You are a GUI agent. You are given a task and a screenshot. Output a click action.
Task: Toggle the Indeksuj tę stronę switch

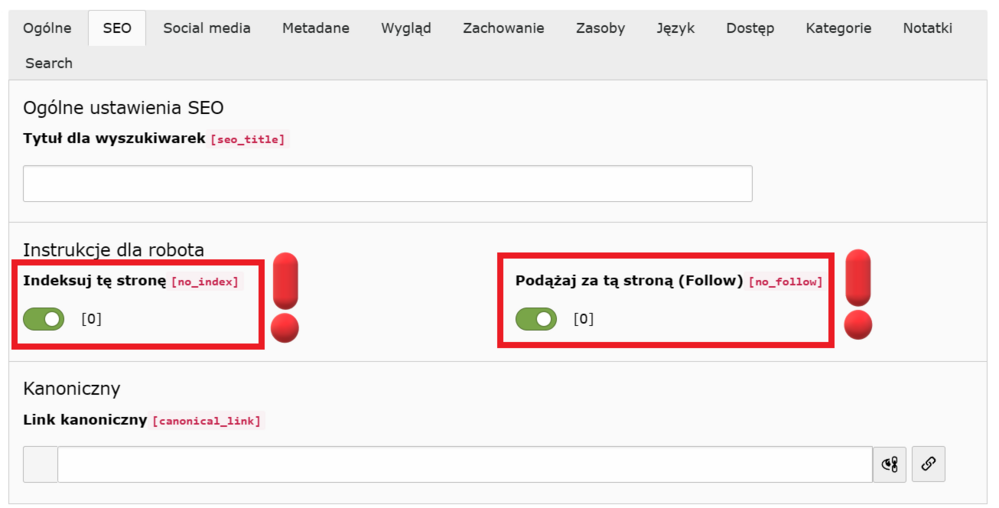tap(44, 319)
